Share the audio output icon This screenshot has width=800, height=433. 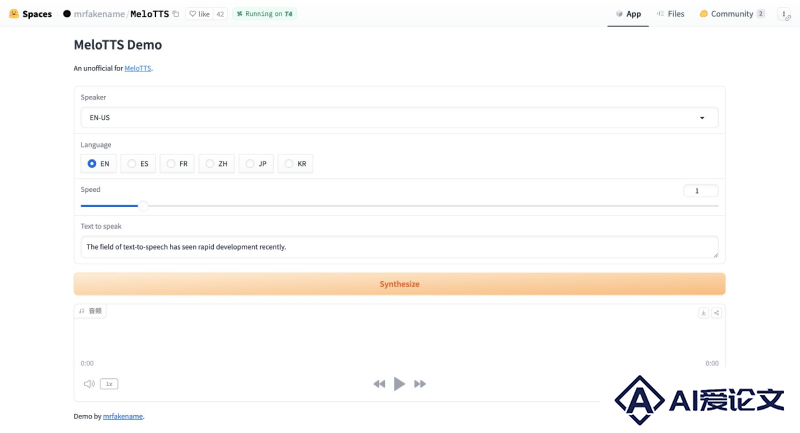(x=716, y=313)
